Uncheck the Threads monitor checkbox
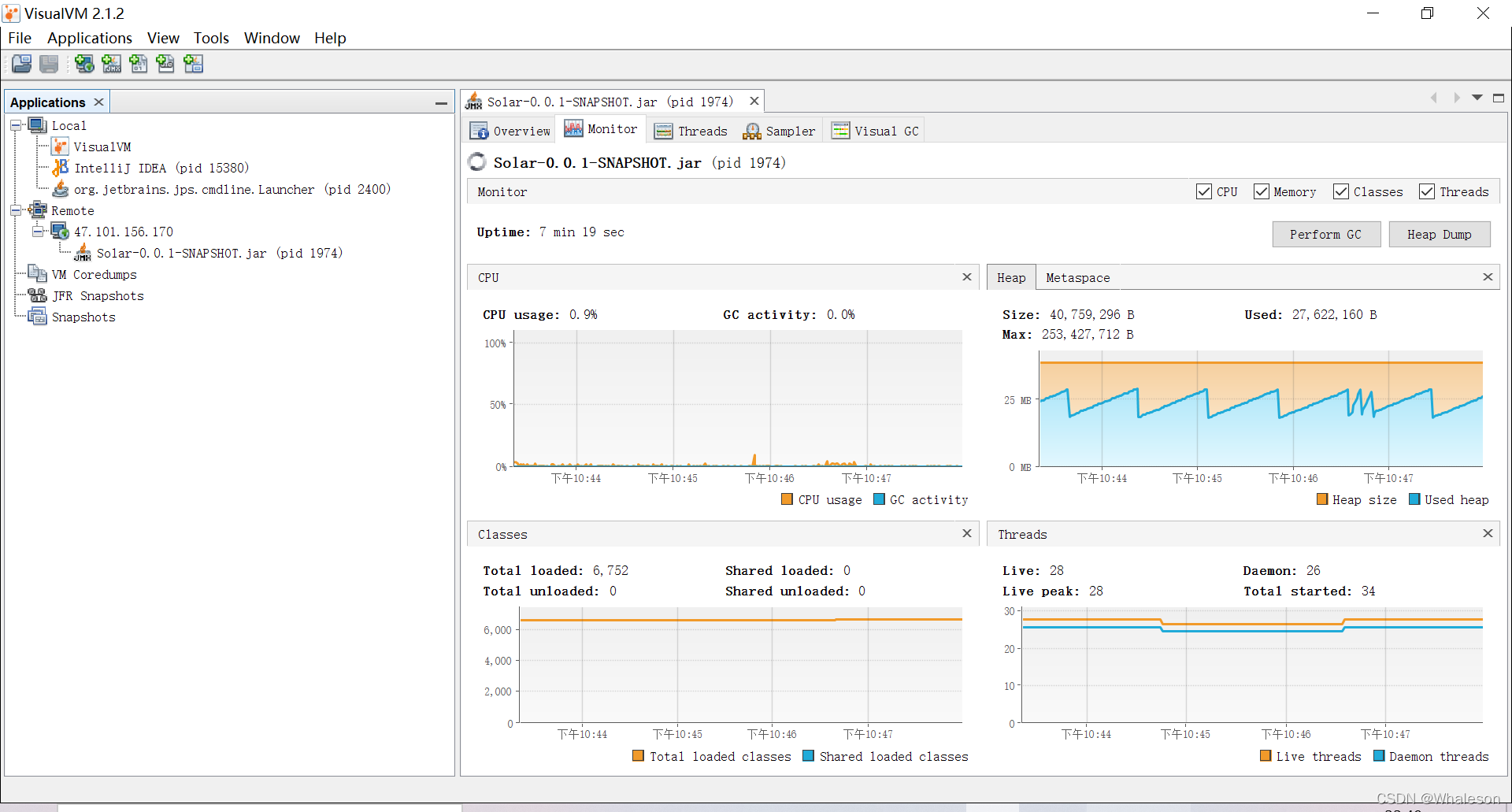Image resolution: width=1512 pixels, height=812 pixels. [x=1427, y=191]
